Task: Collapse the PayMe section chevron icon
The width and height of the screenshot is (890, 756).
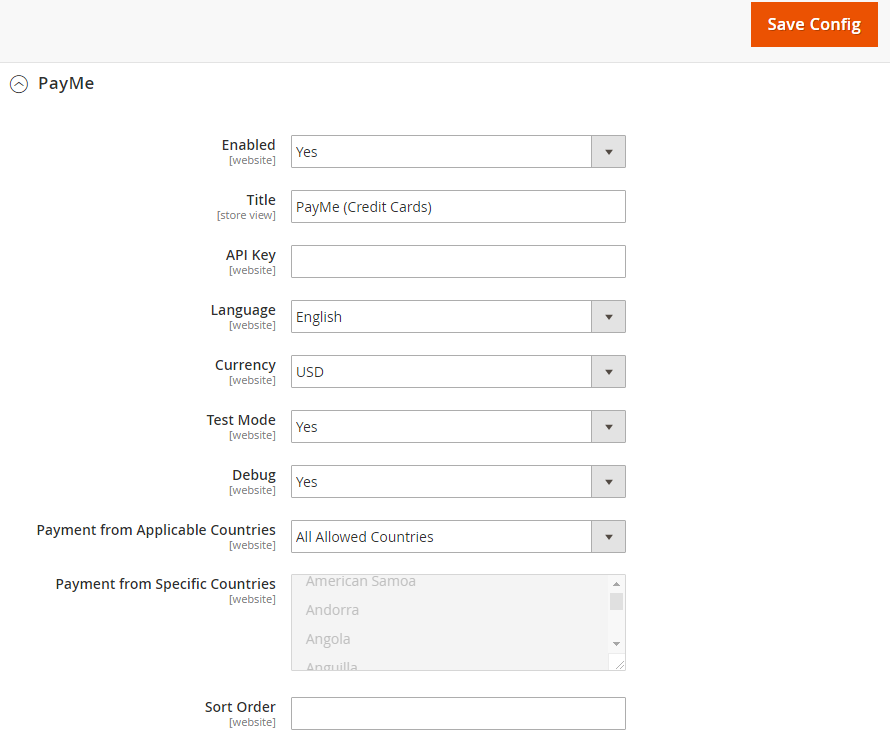Action: pos(19,85)
